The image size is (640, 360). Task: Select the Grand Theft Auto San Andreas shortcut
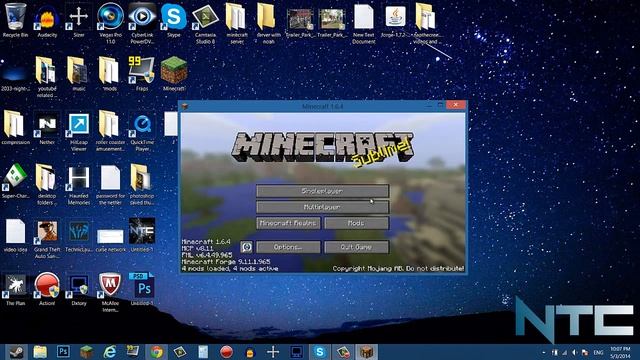[x=47, y=238]
